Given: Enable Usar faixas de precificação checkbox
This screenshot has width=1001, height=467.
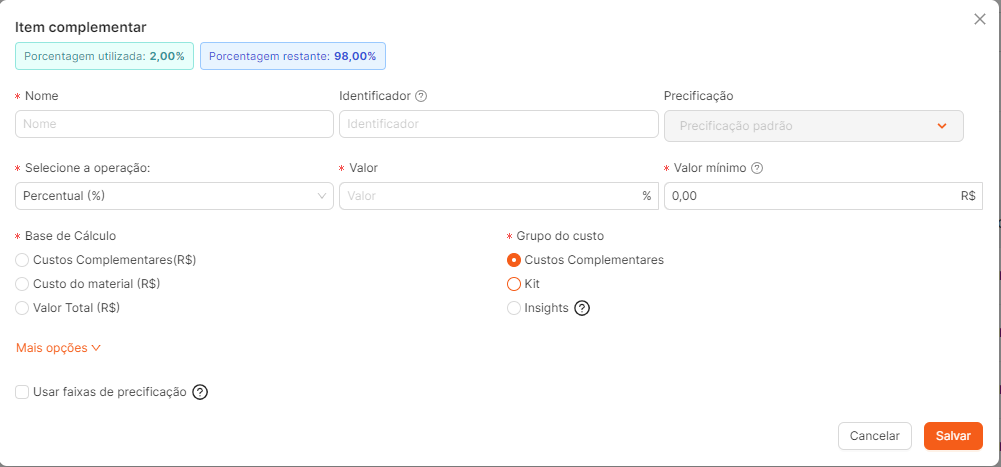Looking at the screenshot, I should (22, 392).
